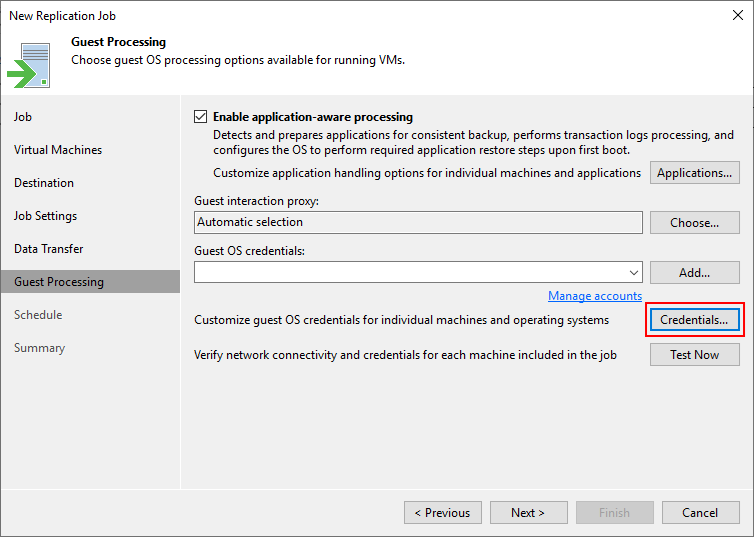Viewport: 754px width, 537px height.
Task: Add new guest OS credentials
Action: click(x=694, y=273)
